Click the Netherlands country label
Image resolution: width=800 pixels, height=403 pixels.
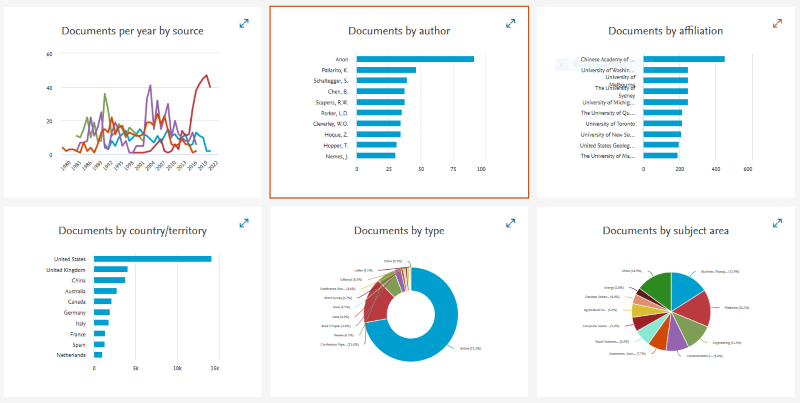tap(72, 355)
